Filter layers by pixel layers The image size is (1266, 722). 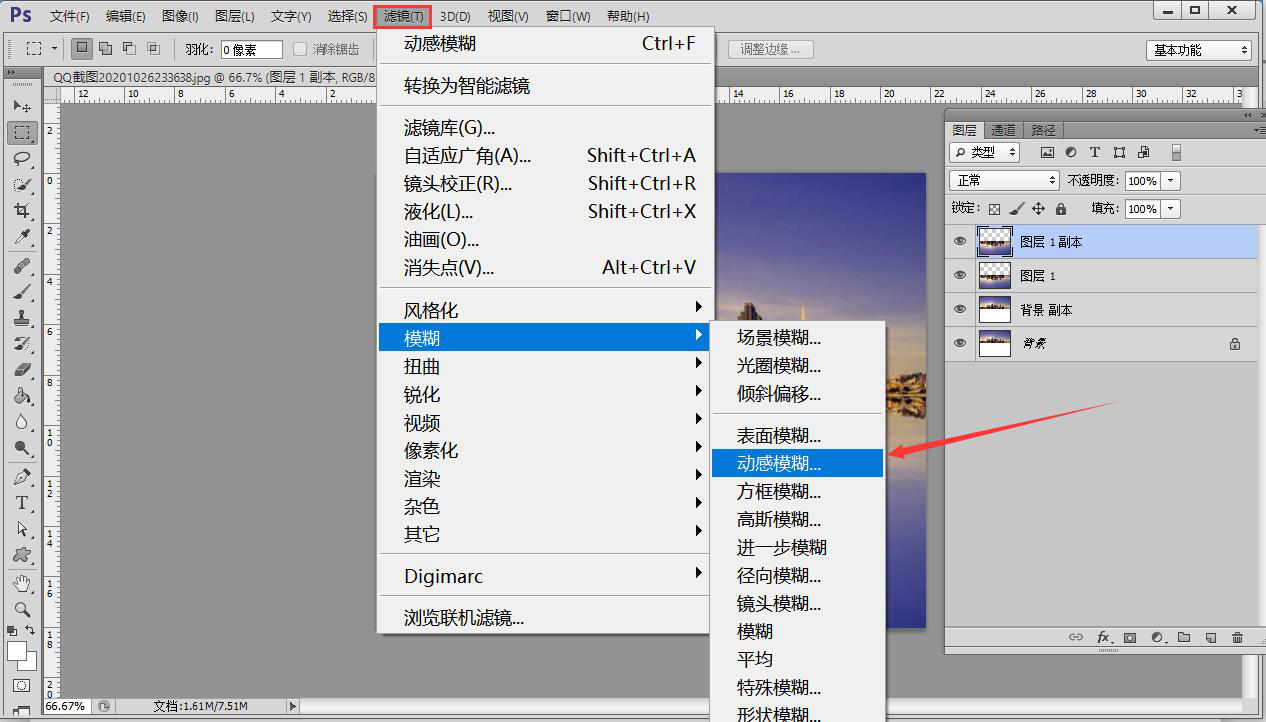coord(1047,152)
